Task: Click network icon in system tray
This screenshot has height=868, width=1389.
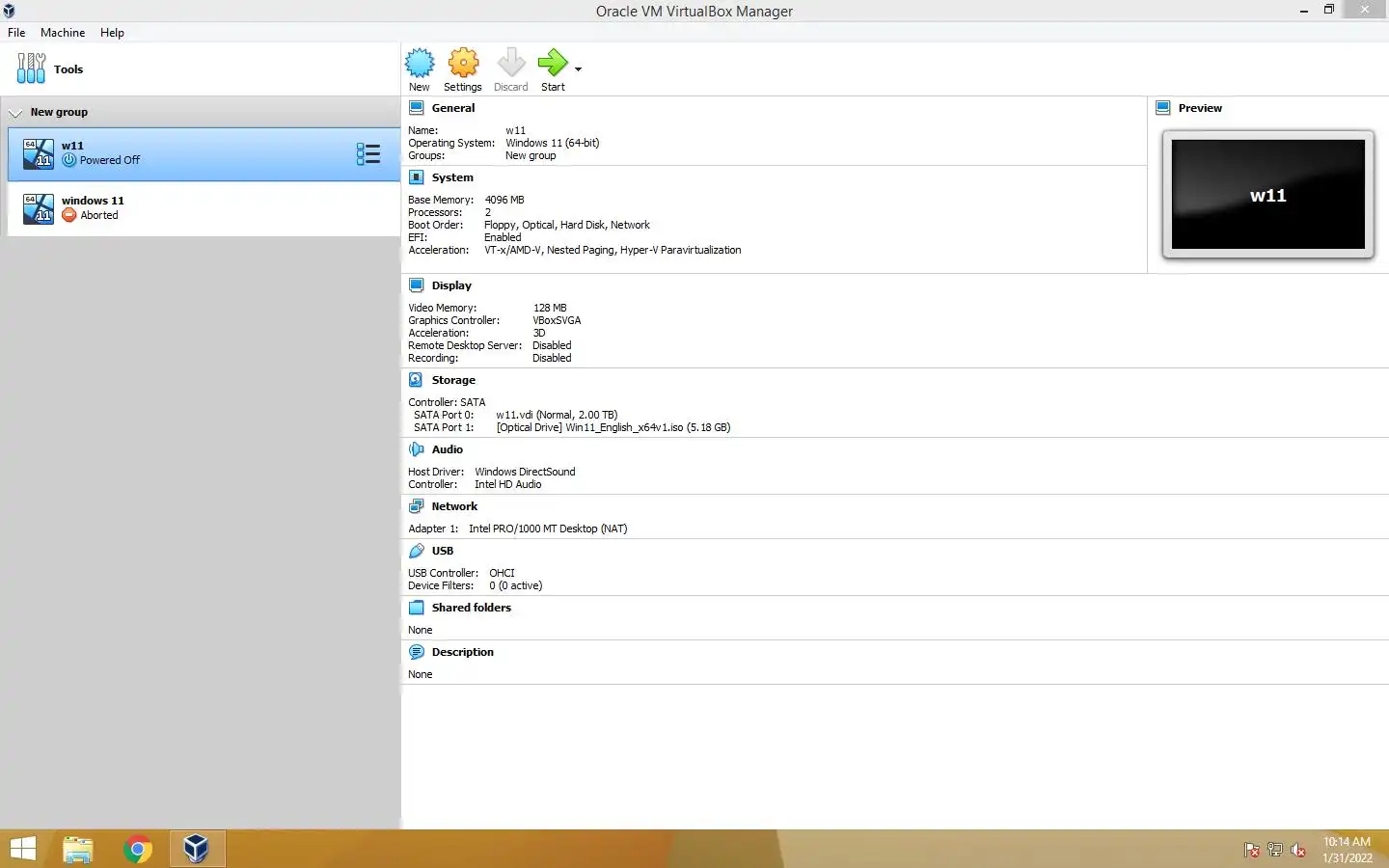Action: 1275,850
